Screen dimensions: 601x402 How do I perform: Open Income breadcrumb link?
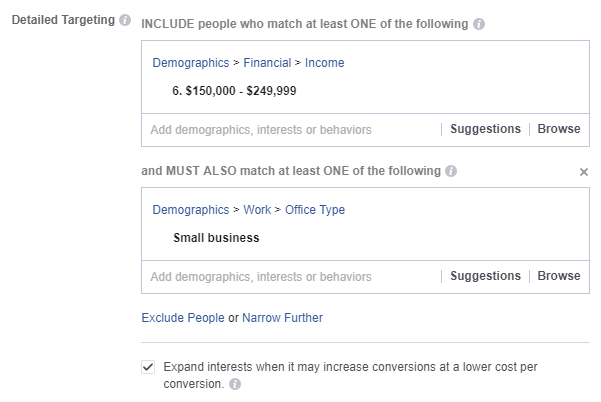[325, 63]
